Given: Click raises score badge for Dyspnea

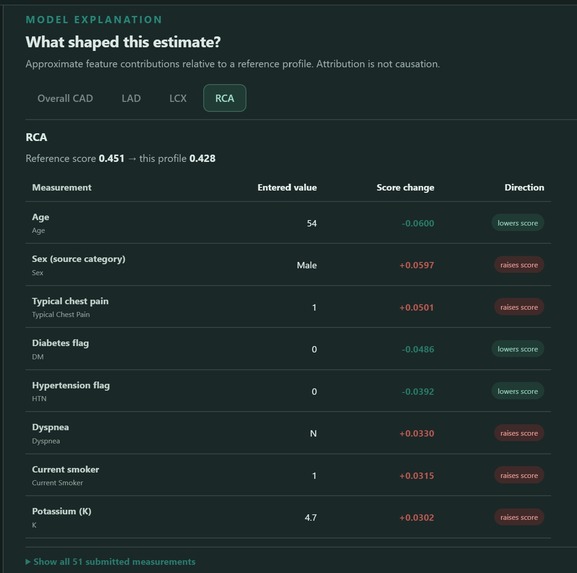Looking at the screenshot, I should coord(519,433).
